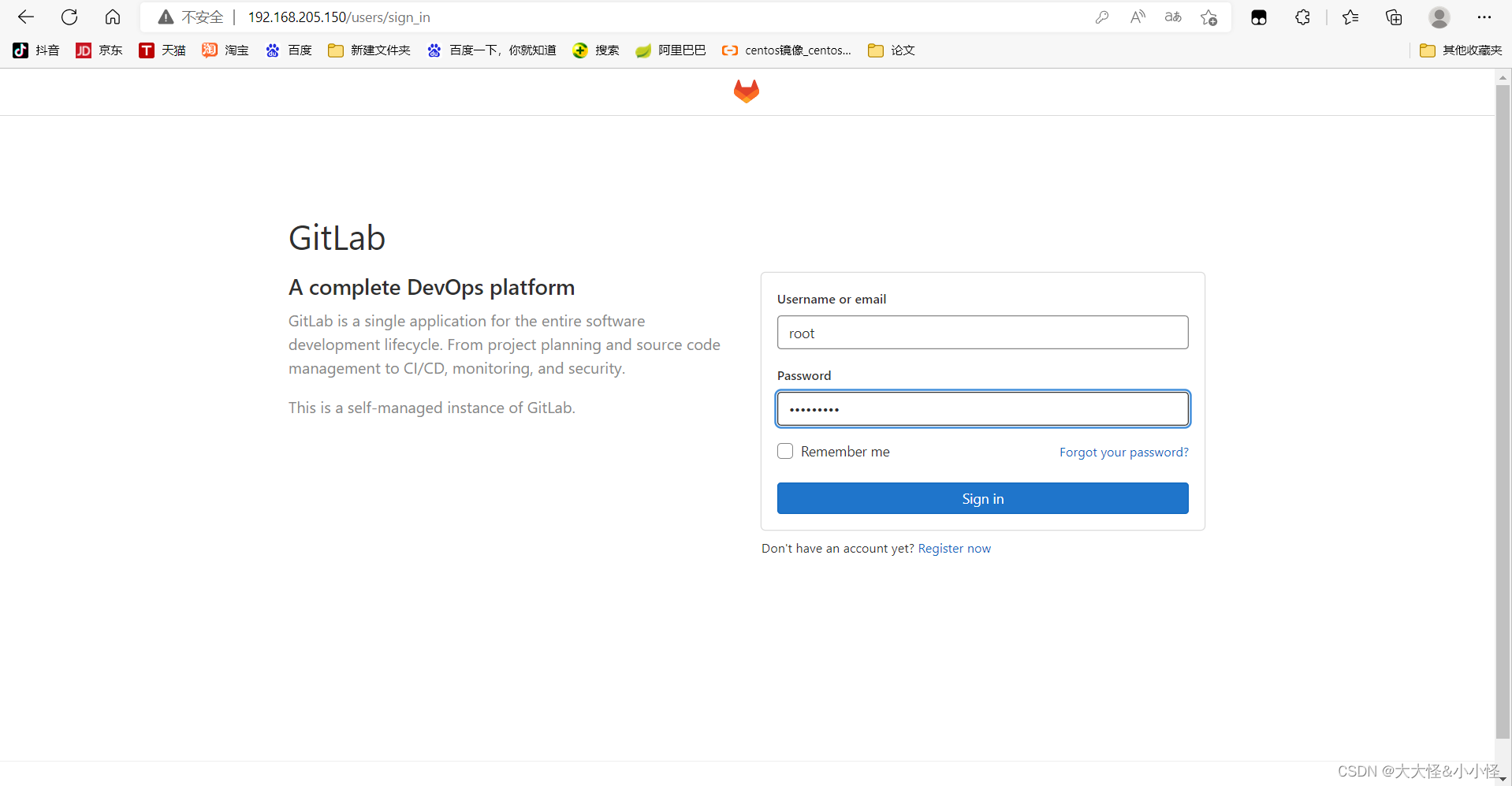Click the GitLab heading text
The width and height of the screenshot is (1512, 786).
pos(337,238)
